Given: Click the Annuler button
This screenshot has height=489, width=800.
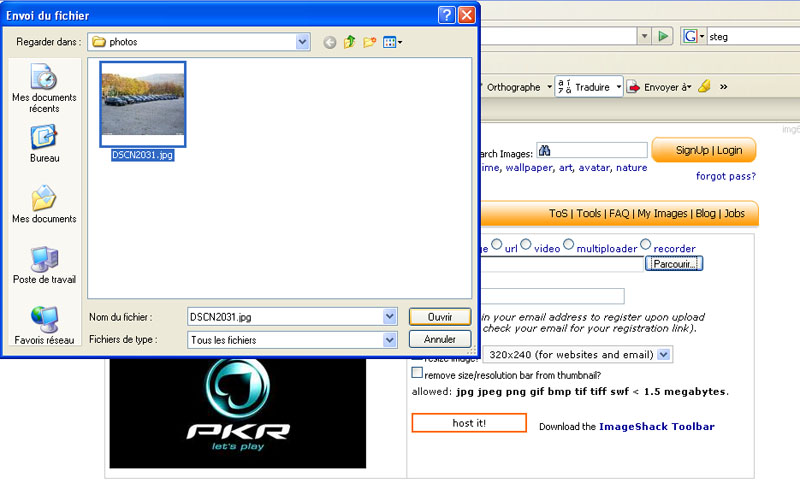Looking at the screenshot, I should (440, 339).
